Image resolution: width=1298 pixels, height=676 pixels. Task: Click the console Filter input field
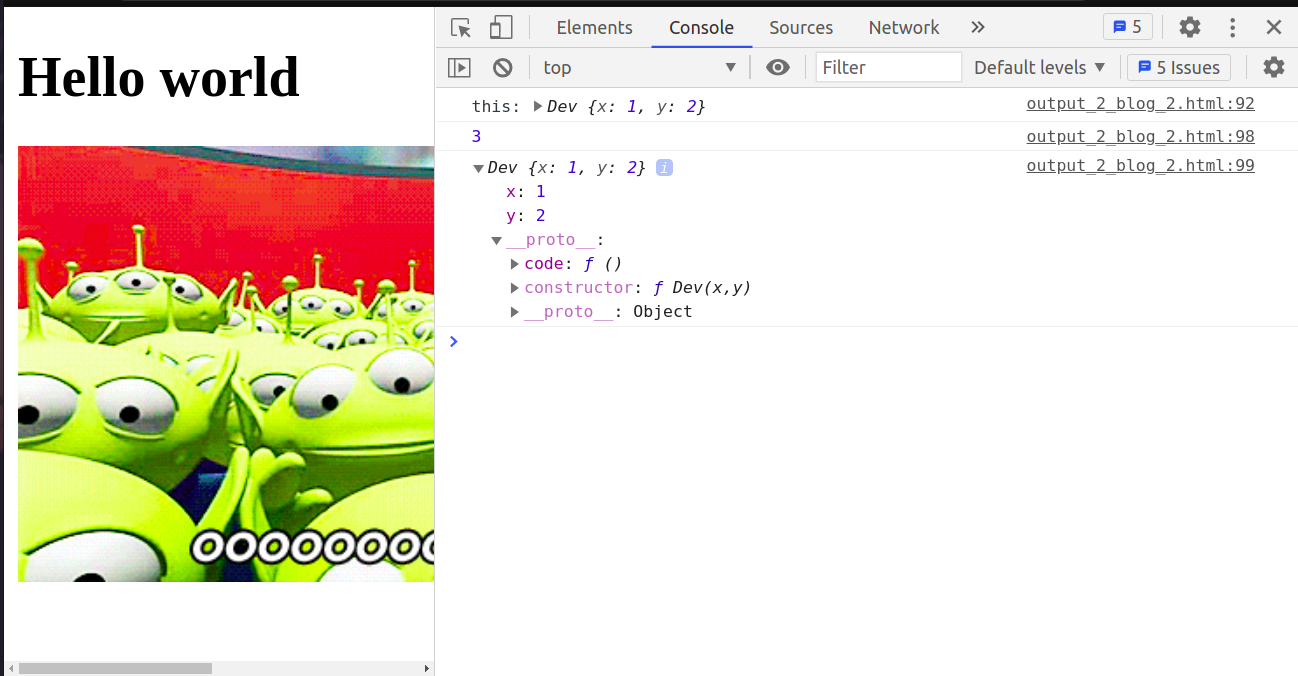(888, 68)
